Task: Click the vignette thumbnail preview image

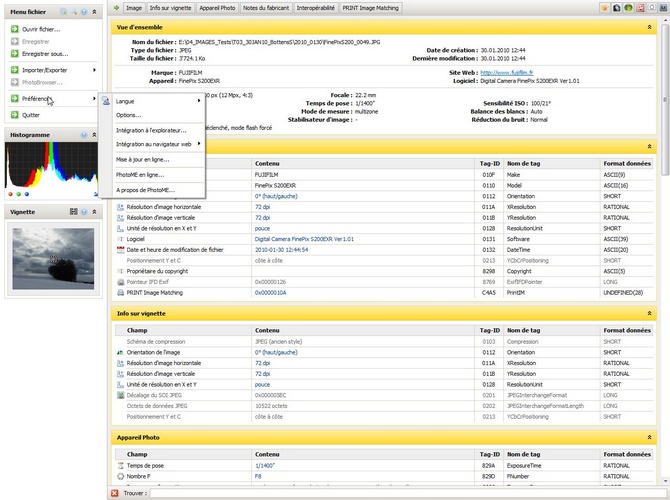Action: pyautogui.click(x=51, y=258)
